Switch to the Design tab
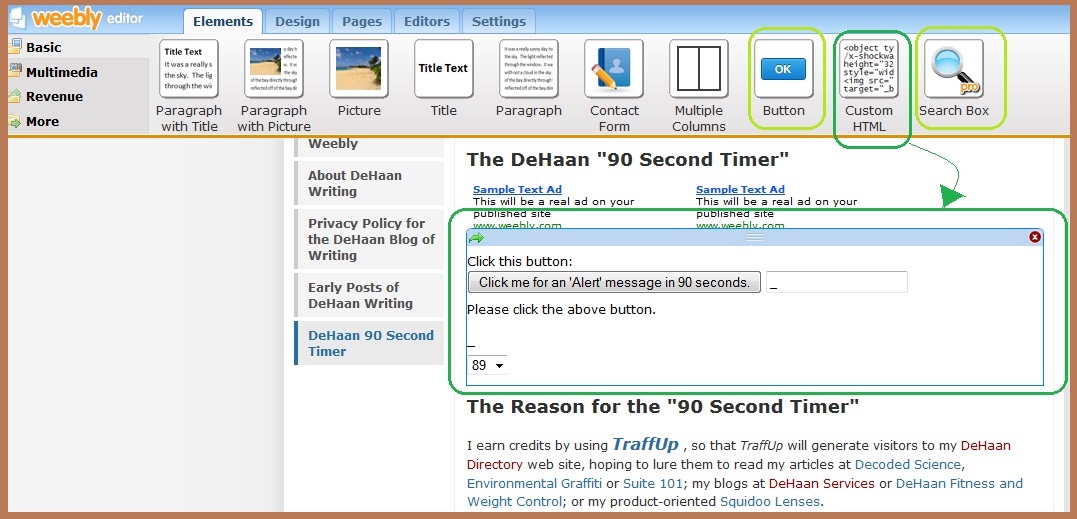The height and width of the screenshot is (519, 1077). 297,21
